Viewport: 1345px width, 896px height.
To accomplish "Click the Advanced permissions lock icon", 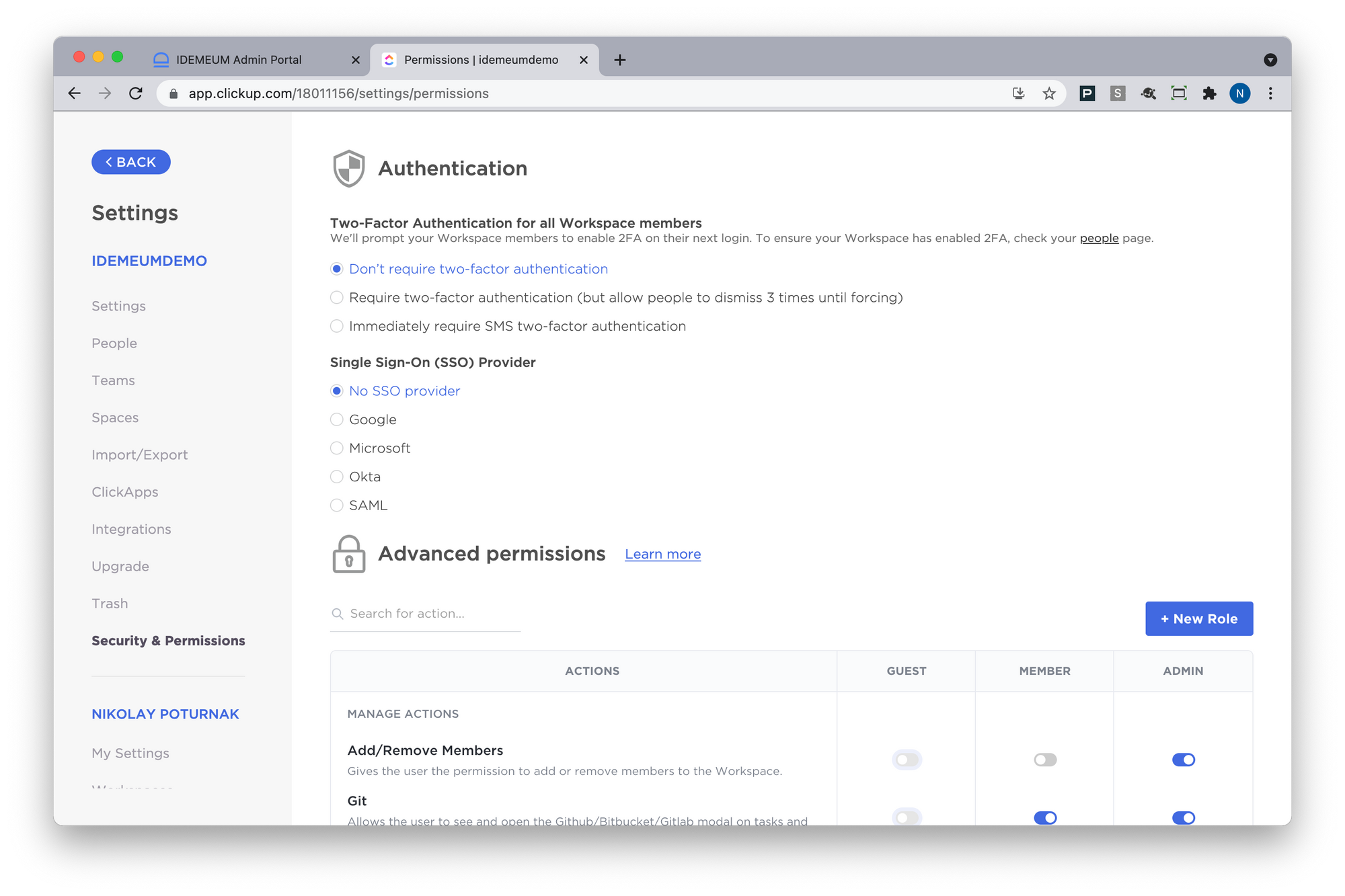I will tap(349, 554).
